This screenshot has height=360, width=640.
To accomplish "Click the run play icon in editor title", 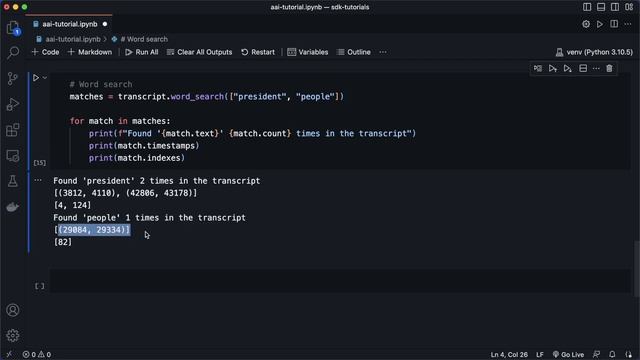I will click(x=600, y=24).
